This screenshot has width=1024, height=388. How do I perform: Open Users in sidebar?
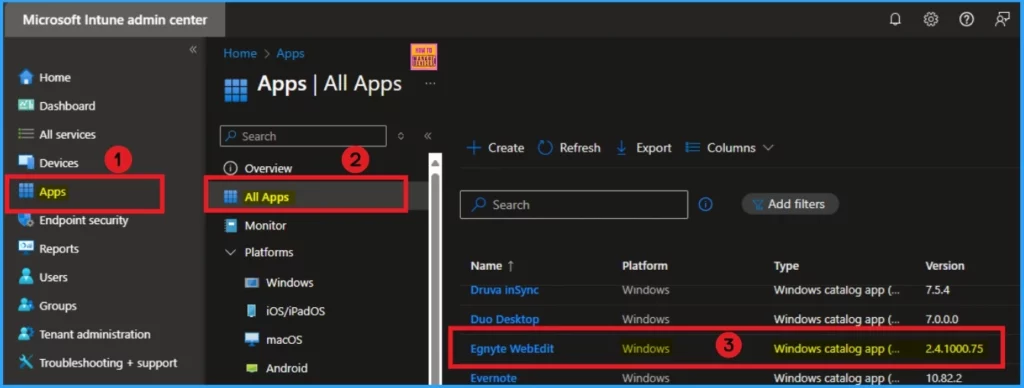click(54, 277)
